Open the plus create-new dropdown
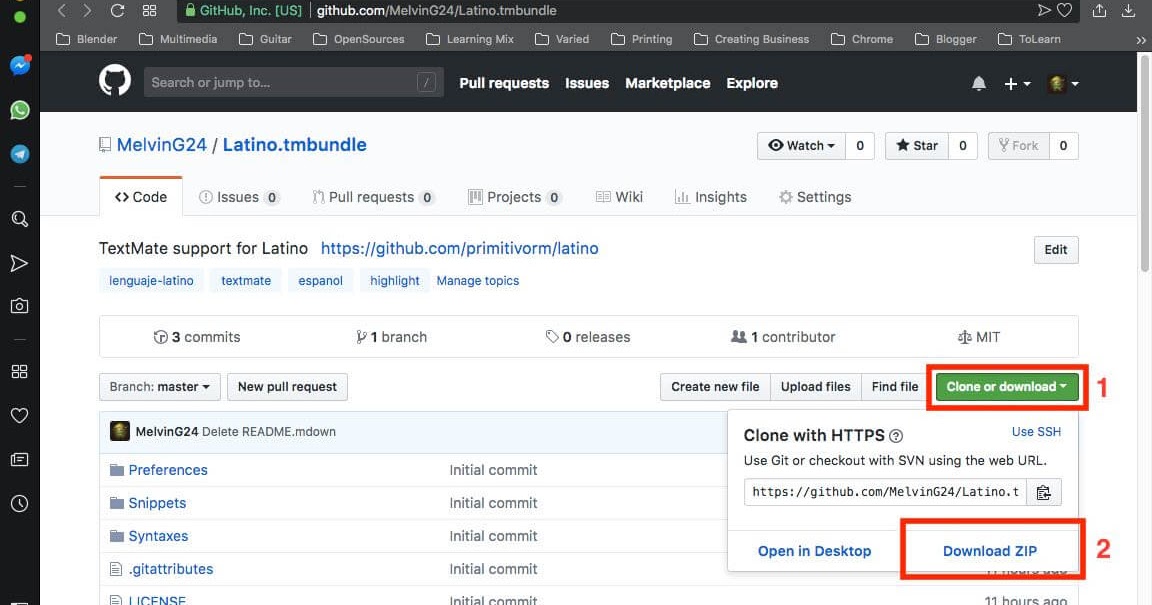1152x605 pixels. 1017,84
